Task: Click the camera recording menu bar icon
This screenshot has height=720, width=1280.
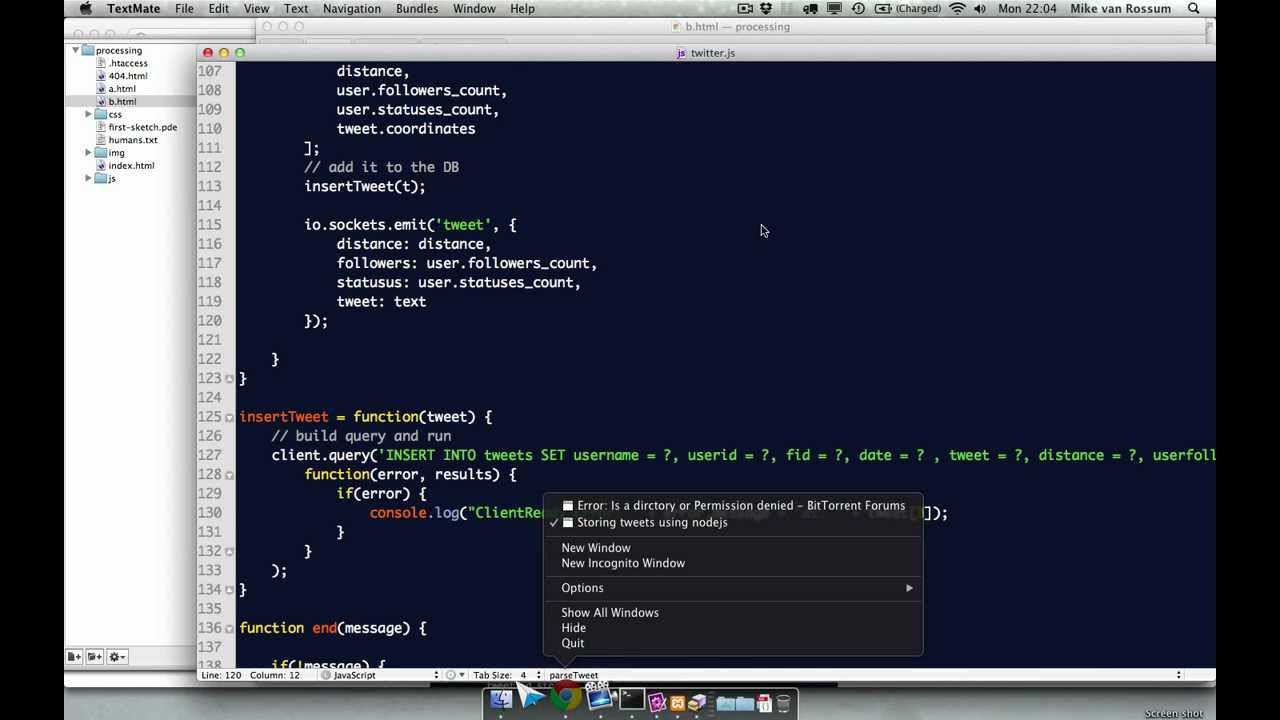Action: [x=745, y=8]
